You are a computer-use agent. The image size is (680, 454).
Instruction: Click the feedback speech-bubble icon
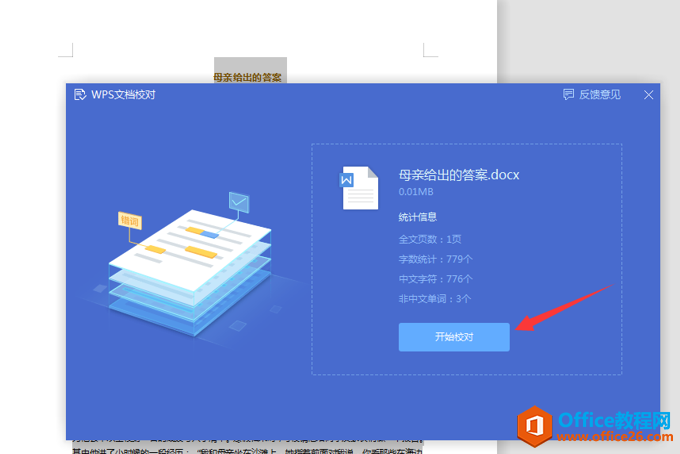568,95
